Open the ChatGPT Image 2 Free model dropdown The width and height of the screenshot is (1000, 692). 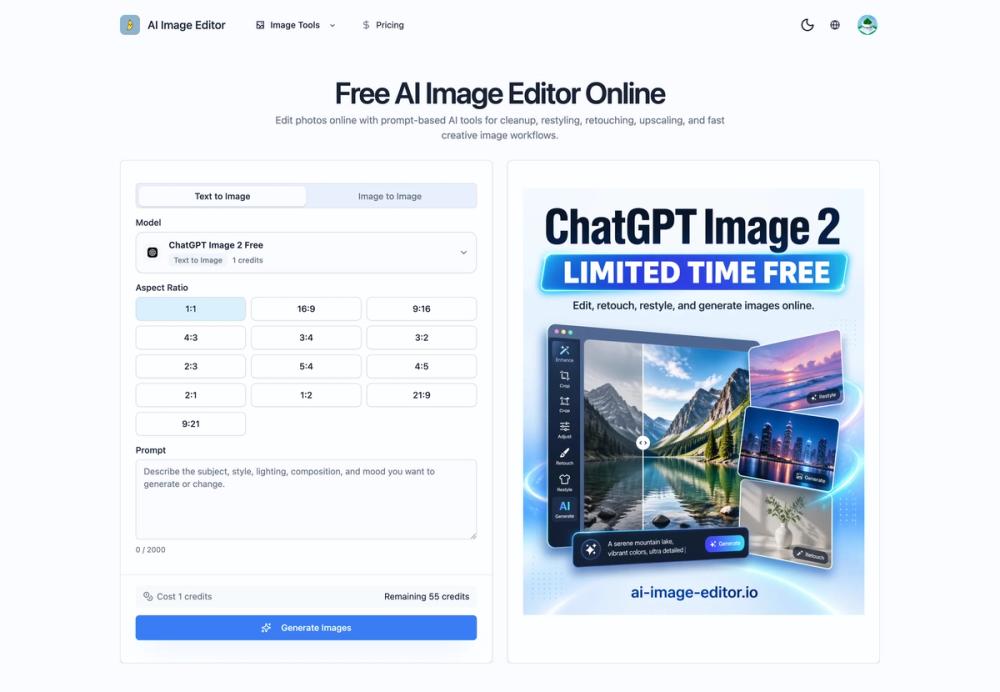click(x=306, y=252)
